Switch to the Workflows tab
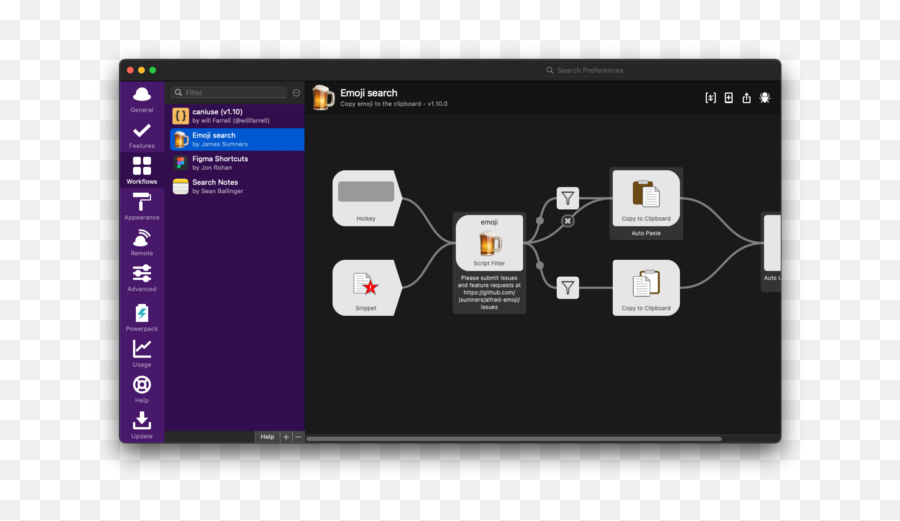Viewport: 900px width, 521px height. click(142, 170)
